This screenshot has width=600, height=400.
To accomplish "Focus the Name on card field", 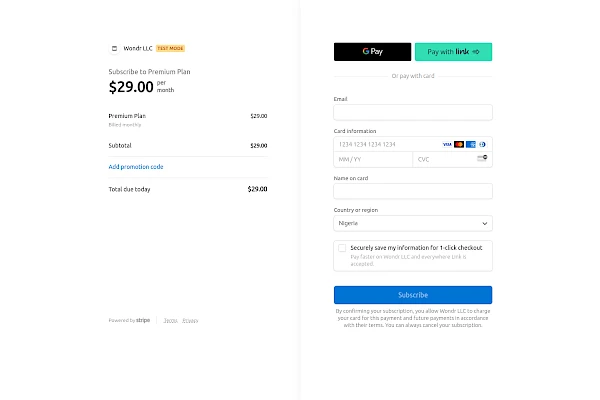I will (412, 191).
